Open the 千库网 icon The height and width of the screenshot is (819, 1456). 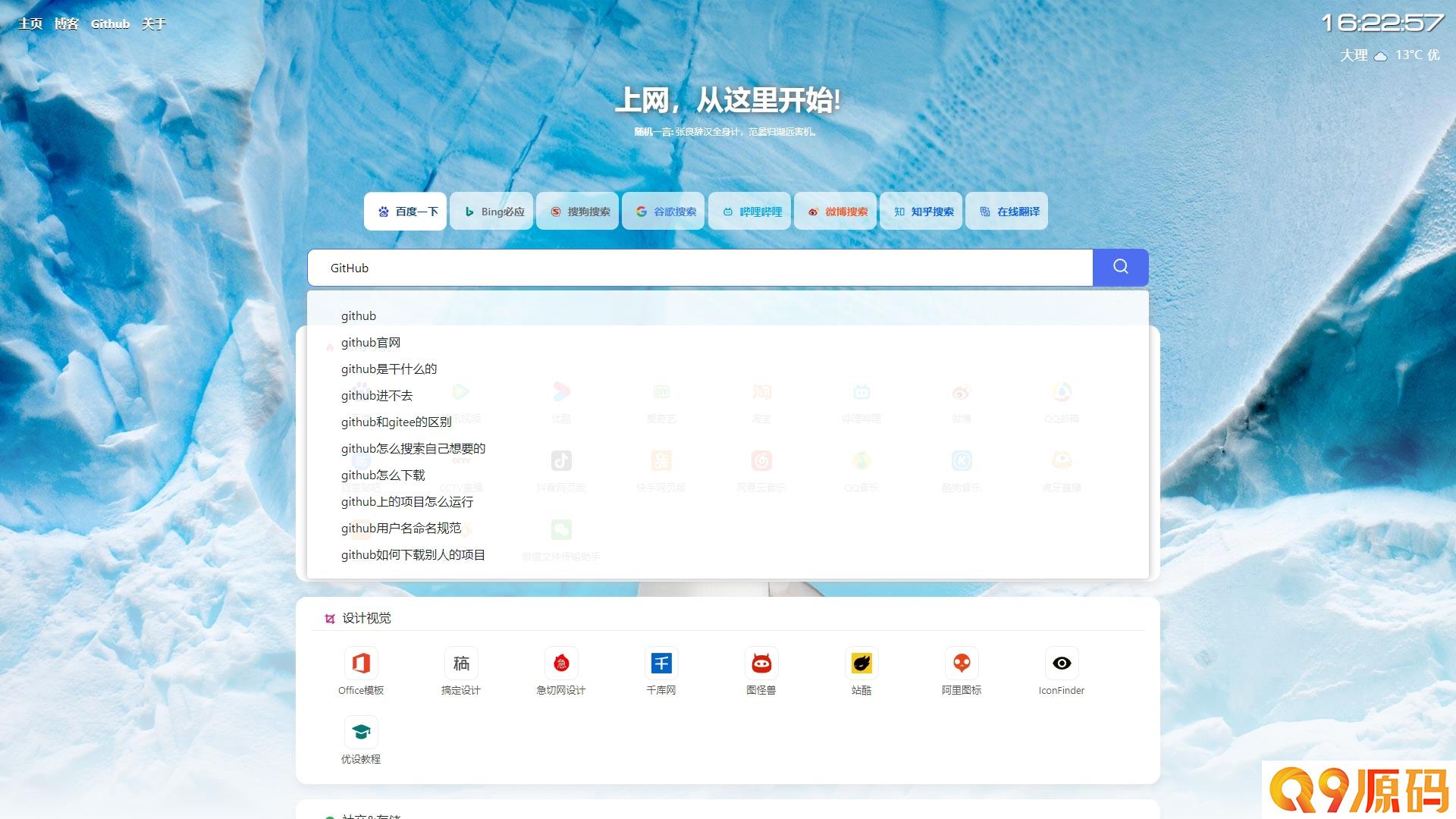coord(661,664)
